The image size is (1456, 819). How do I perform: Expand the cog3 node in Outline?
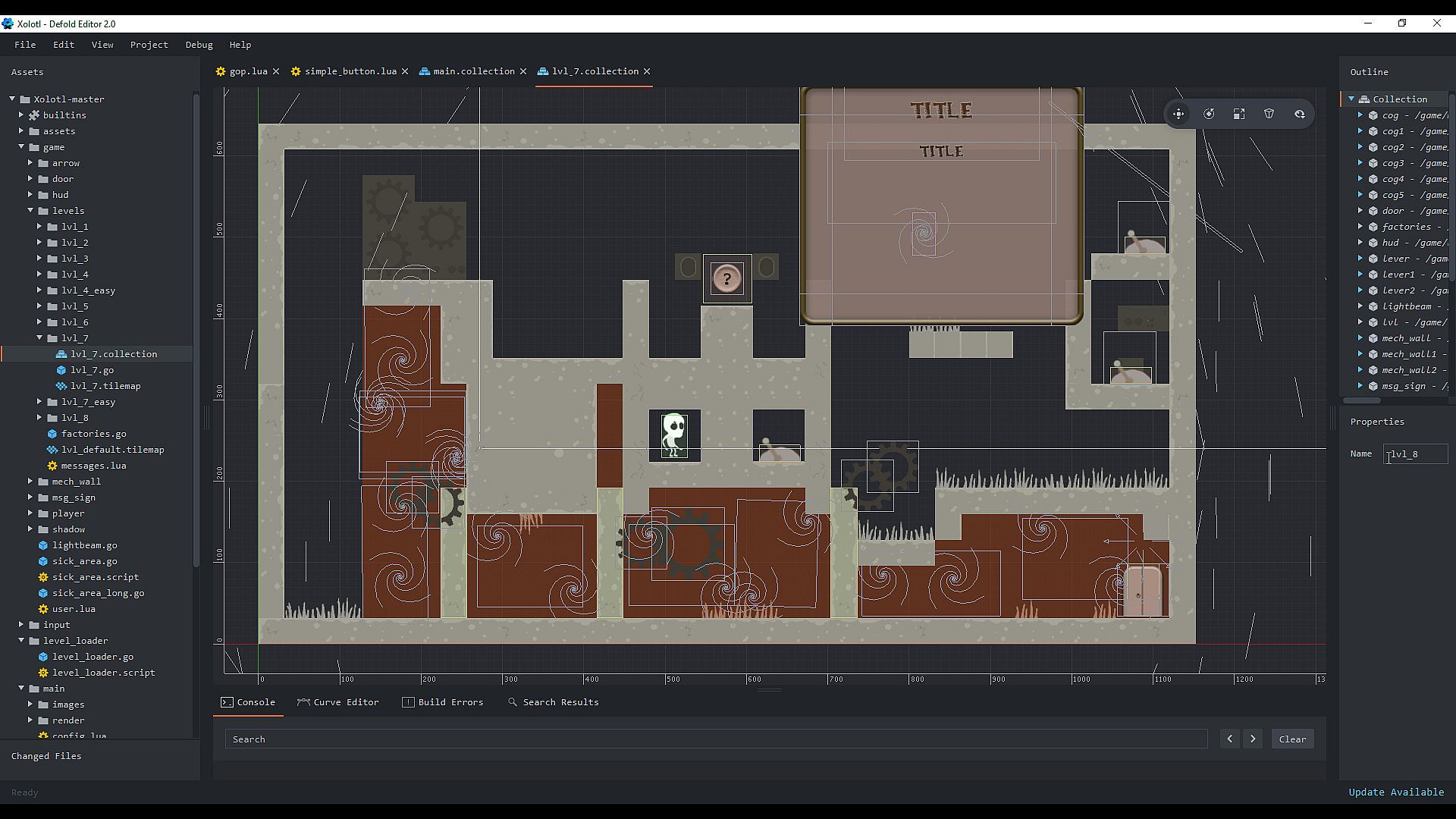tap(1360, 163)
